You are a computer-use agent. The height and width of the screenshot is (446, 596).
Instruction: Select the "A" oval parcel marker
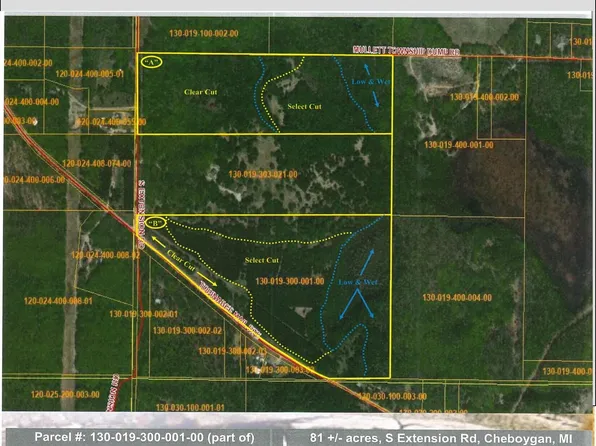[x=151, y=62]
